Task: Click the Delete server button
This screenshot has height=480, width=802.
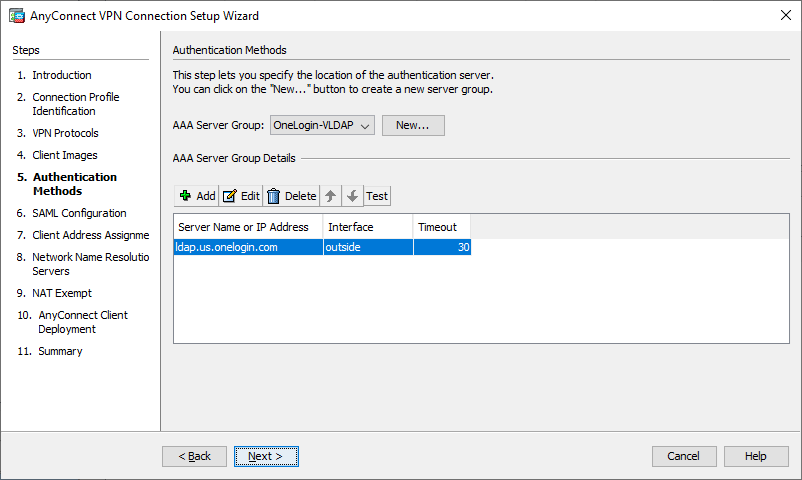Action: tap(292, 196)
